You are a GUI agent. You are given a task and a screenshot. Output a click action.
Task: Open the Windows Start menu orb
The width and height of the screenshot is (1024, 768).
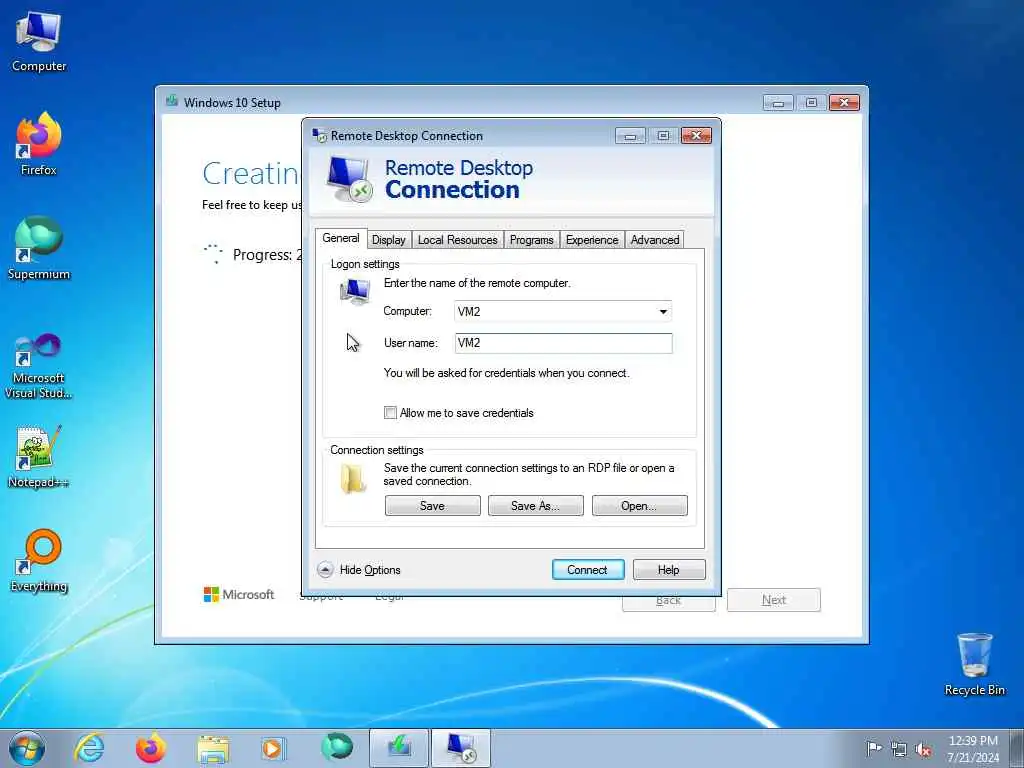(x=27, y=748)
